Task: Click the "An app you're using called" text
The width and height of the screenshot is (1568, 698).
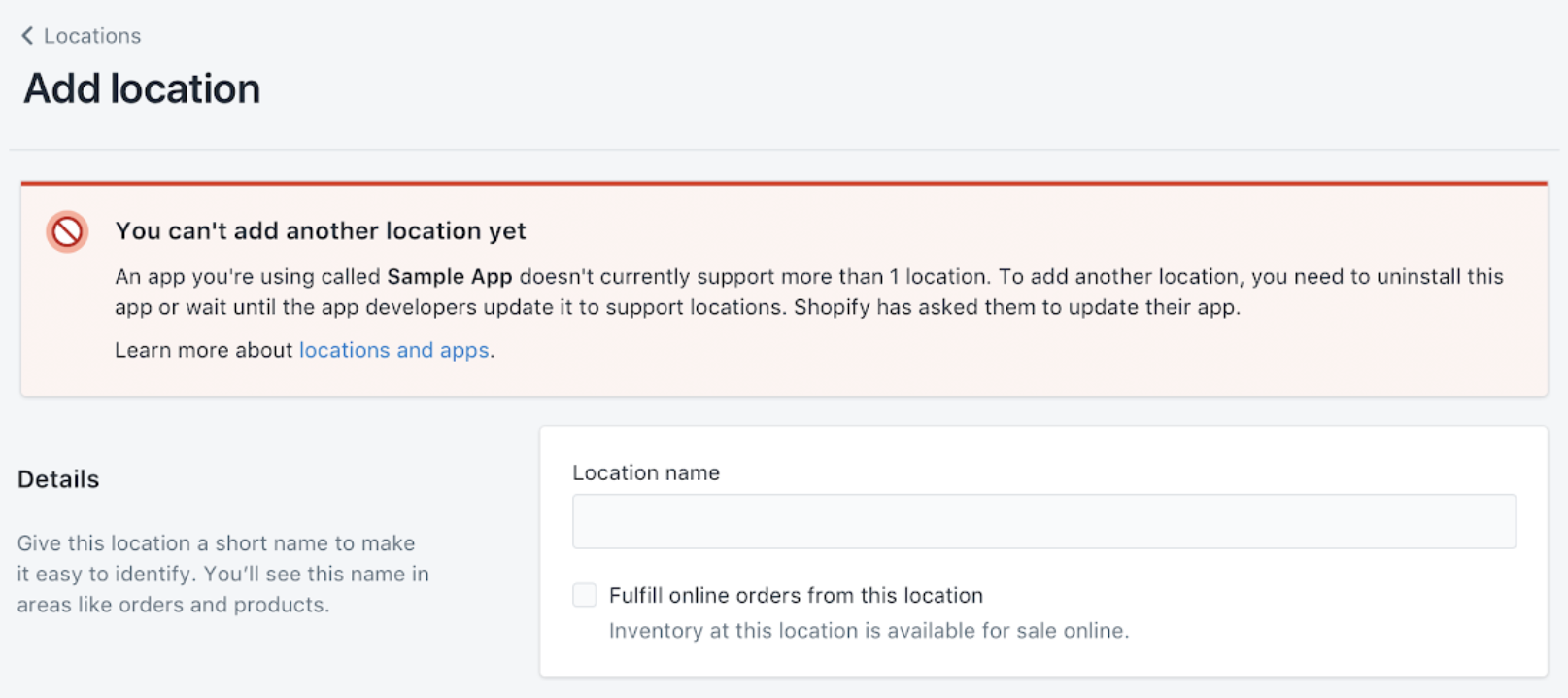Action: (x=248, y=276)
